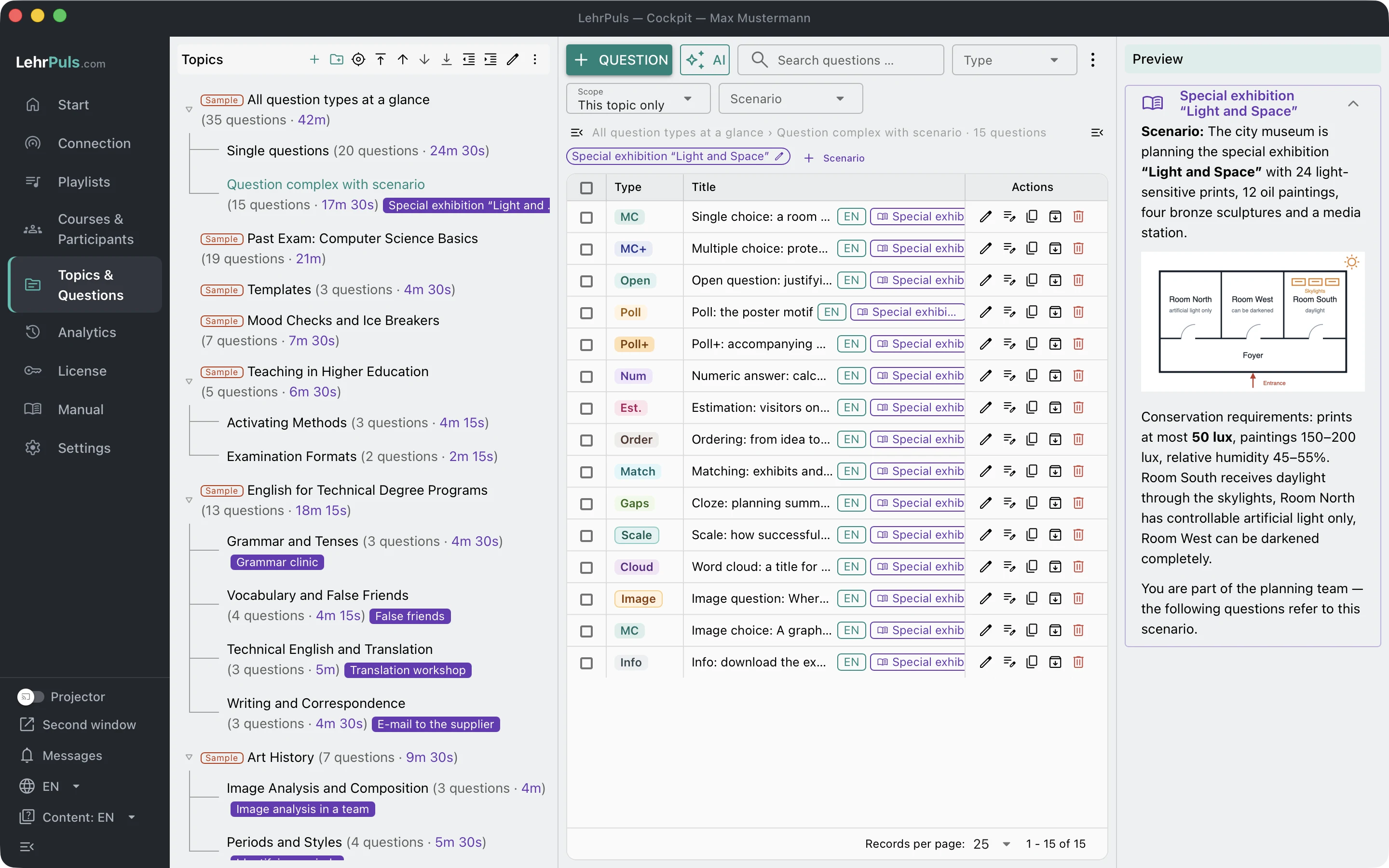Click the Search questions input field
This screenshot has height=868, width=1389.
pos(840,60)
